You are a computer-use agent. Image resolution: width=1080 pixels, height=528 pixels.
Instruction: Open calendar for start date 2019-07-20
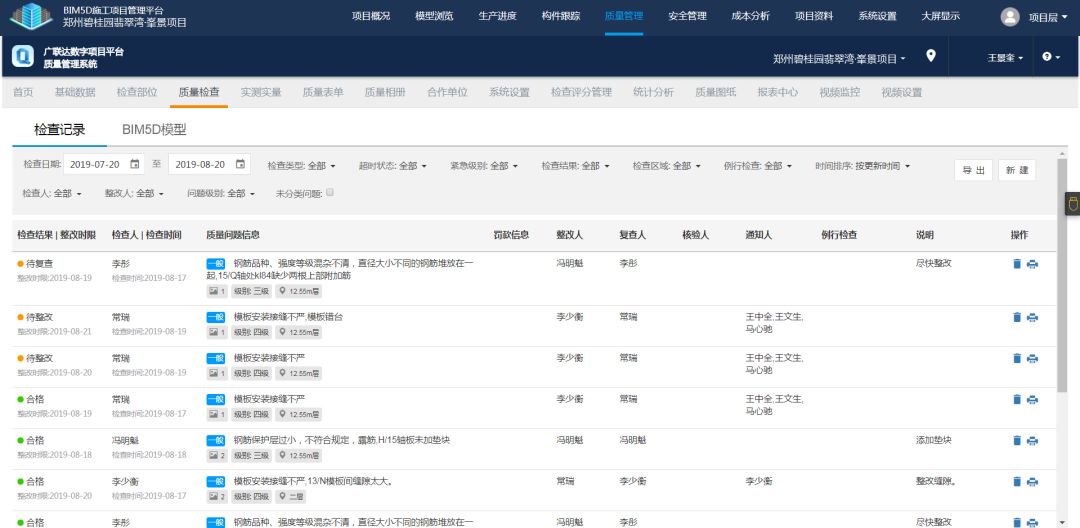point(135,165)
